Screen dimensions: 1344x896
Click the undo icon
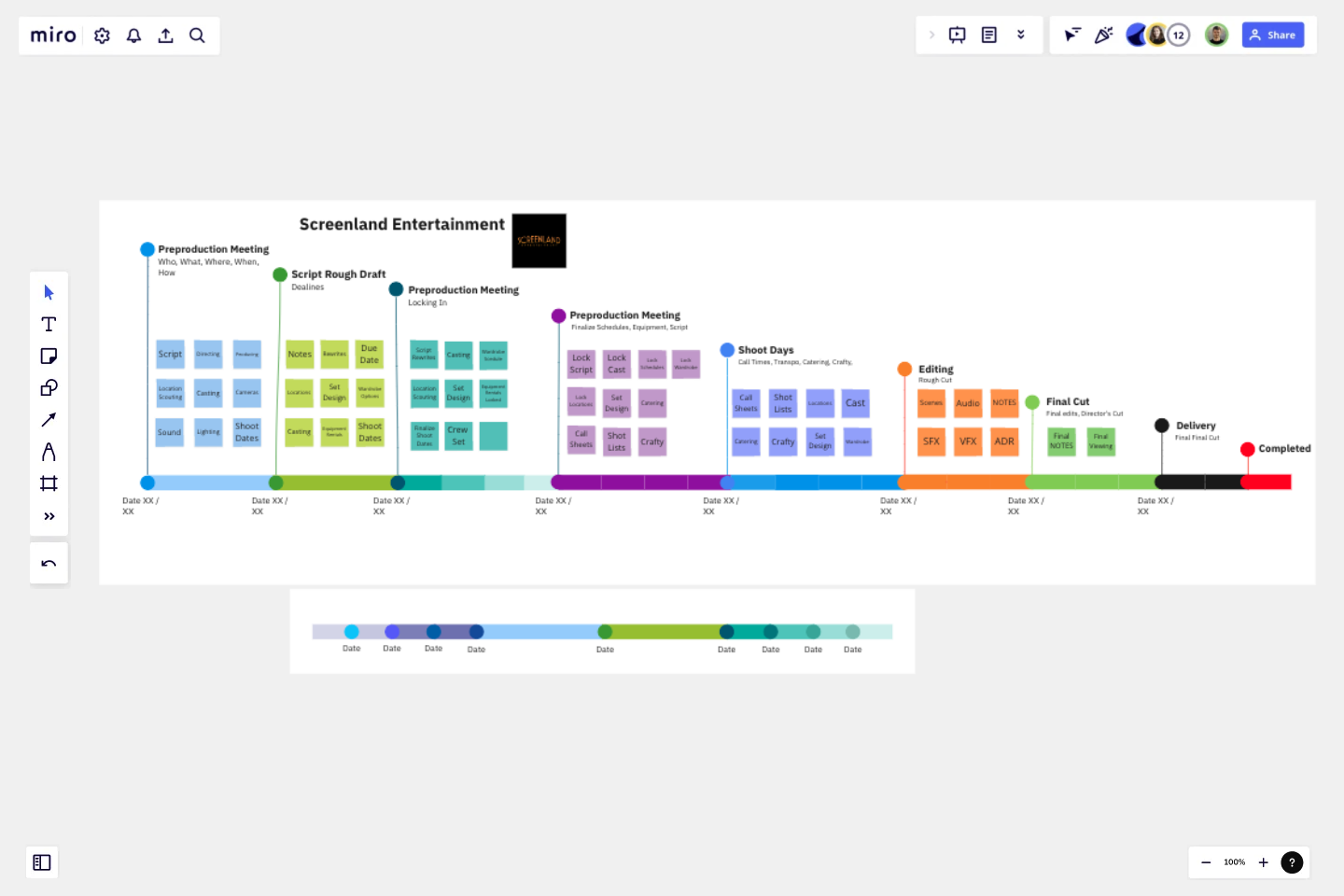click(x=49, y=562)
